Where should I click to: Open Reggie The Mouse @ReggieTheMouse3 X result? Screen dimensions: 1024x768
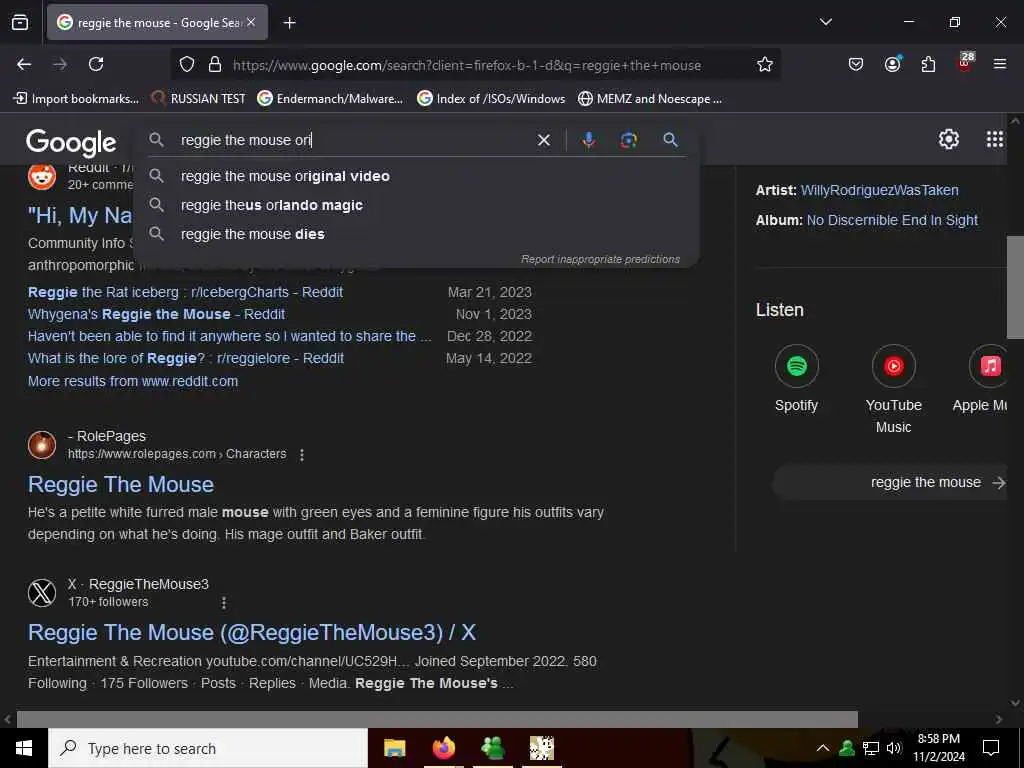[252, 633]
